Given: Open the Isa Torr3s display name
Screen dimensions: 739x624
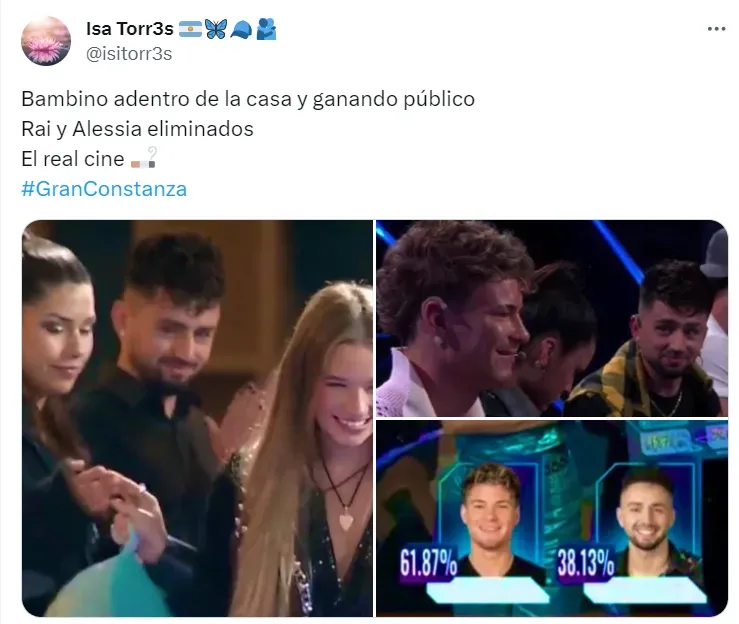Looking at the screenshot, I should (x=130, y=29).
